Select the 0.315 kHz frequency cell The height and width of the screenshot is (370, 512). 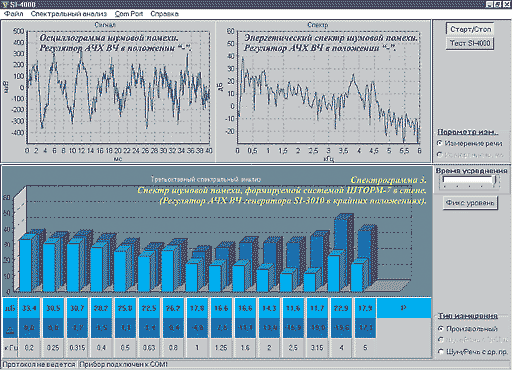[77, 348]
